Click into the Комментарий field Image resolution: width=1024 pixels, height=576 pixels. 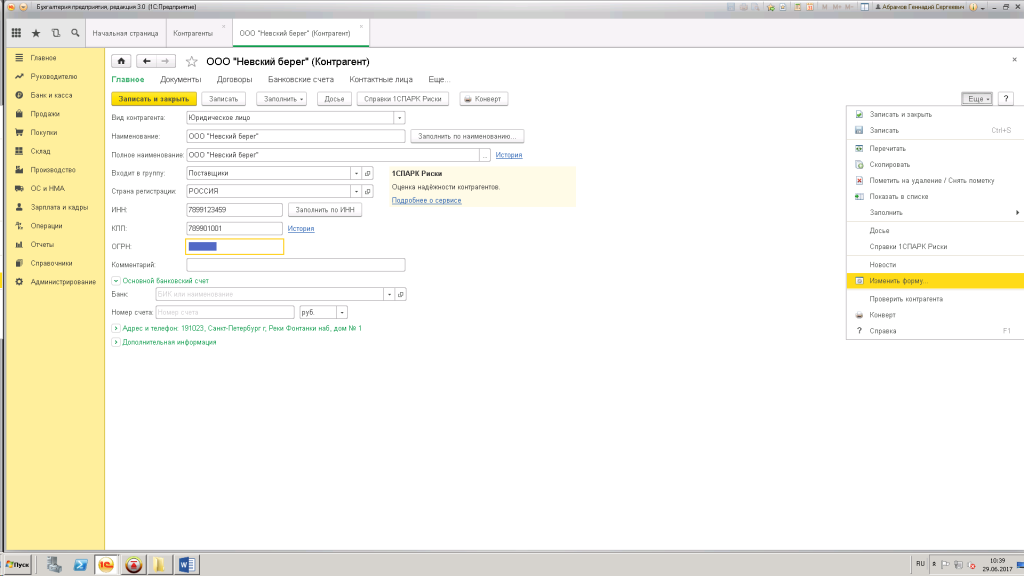(296, 265)
